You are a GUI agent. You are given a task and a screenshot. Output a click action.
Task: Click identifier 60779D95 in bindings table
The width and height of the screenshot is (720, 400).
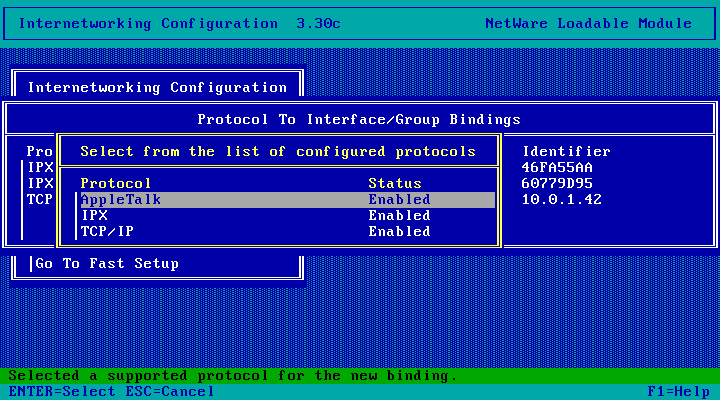557,184
